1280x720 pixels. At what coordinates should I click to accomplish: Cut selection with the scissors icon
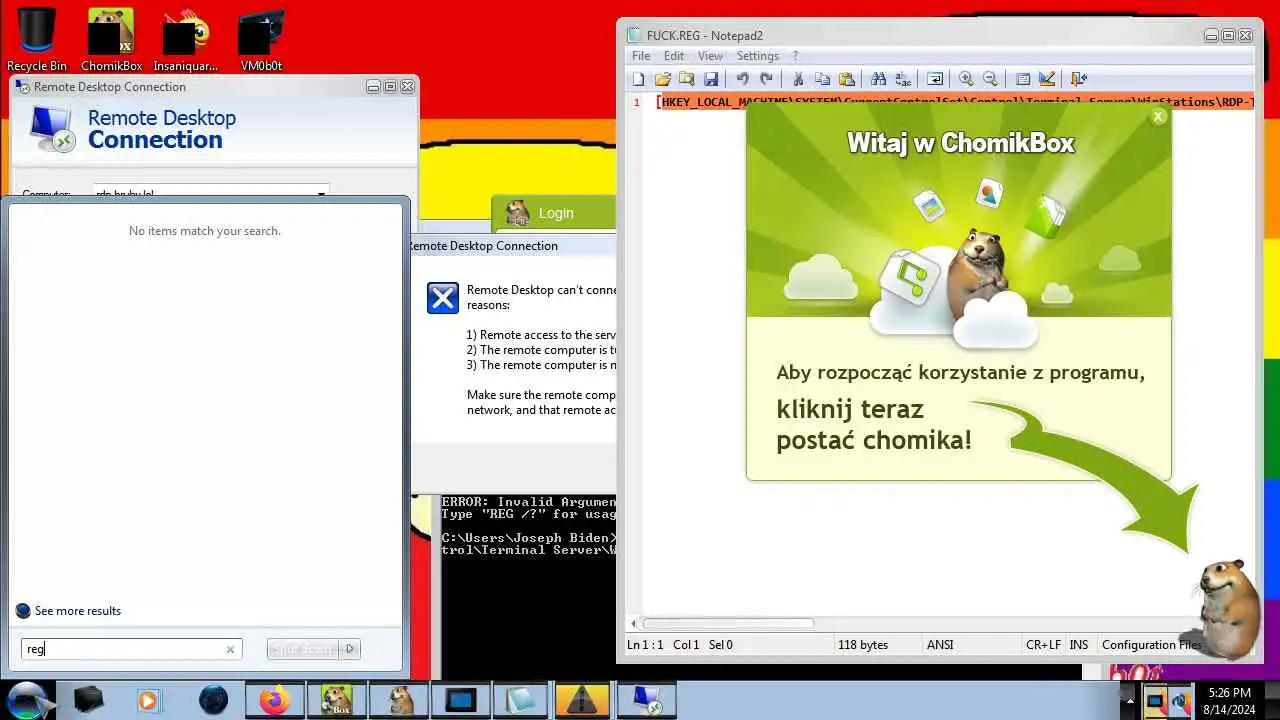coord(798,79)
